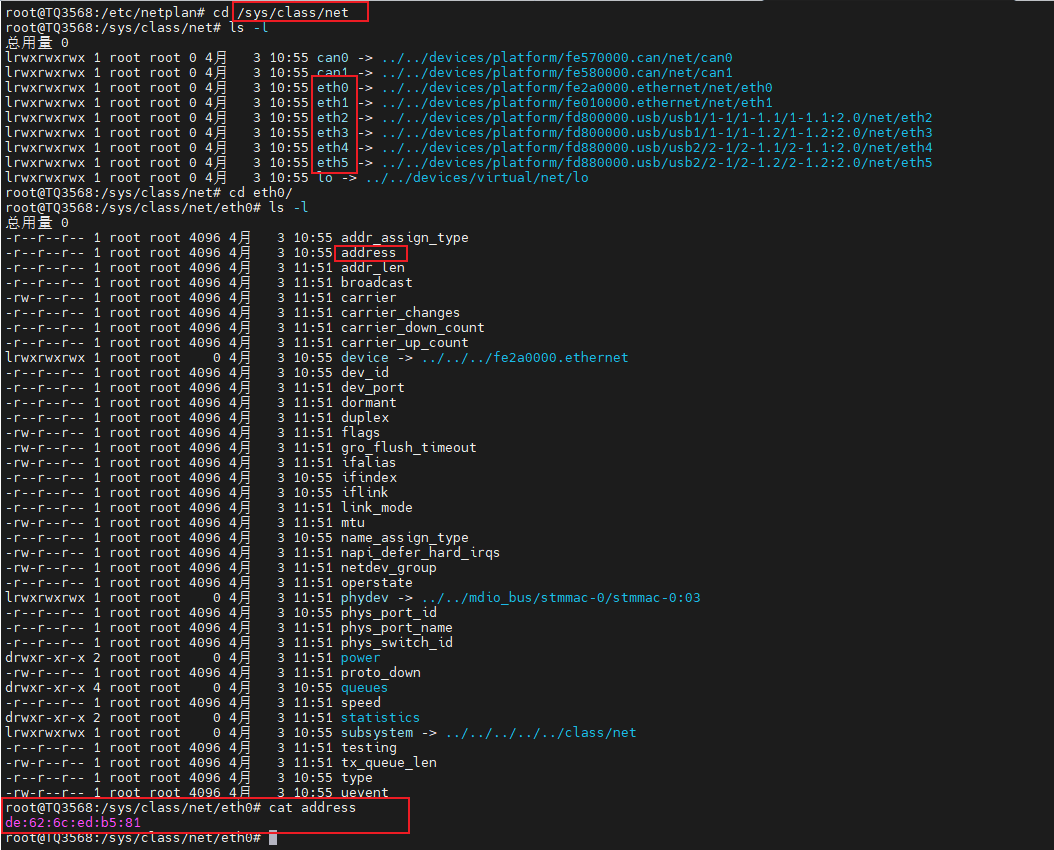Click the speed file name
Image resolution: width=1054 pixels, height=850 pixels.
point(360,703)
